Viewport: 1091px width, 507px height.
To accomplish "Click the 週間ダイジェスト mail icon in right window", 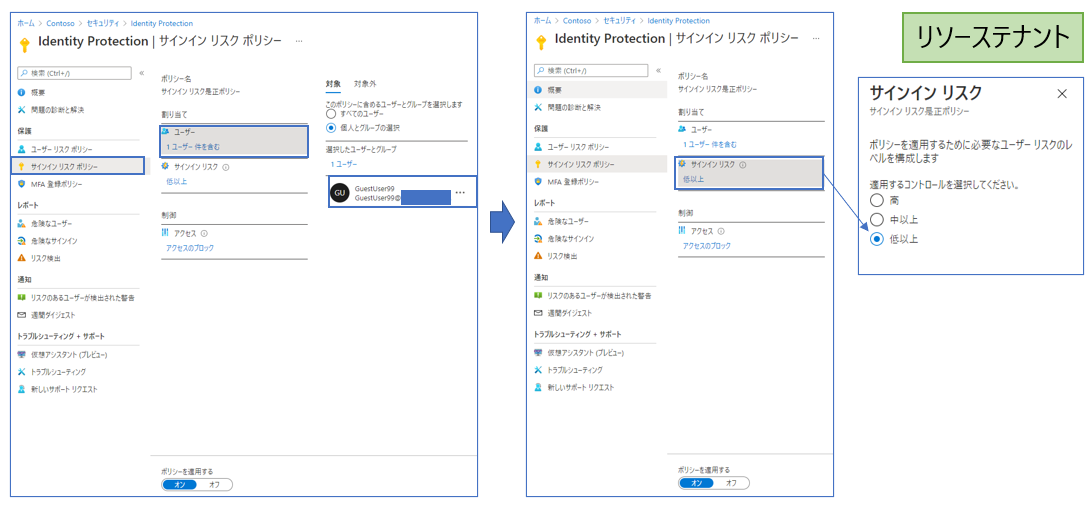I will (538, 313).
